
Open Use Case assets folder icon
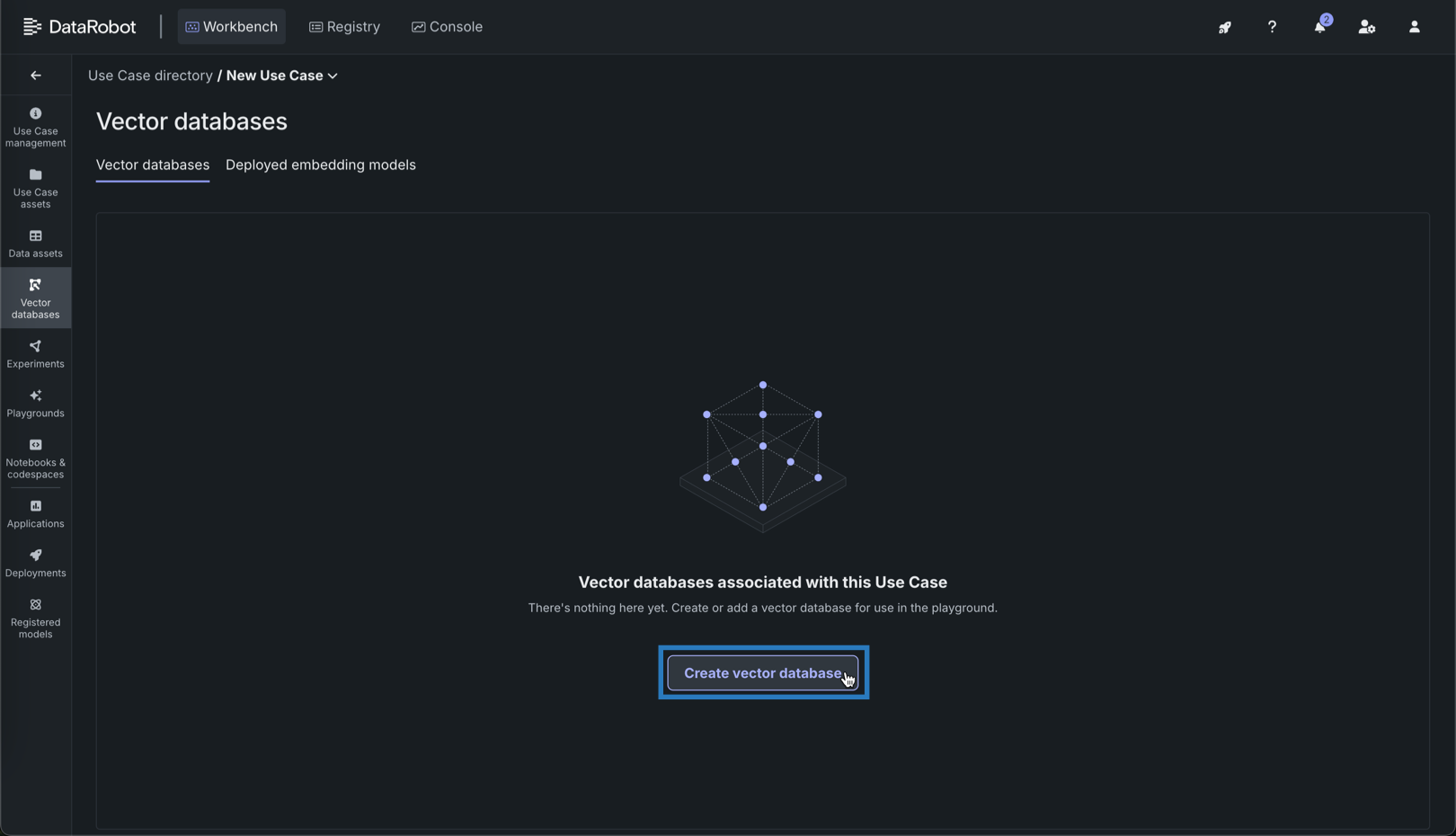point(35,175)
